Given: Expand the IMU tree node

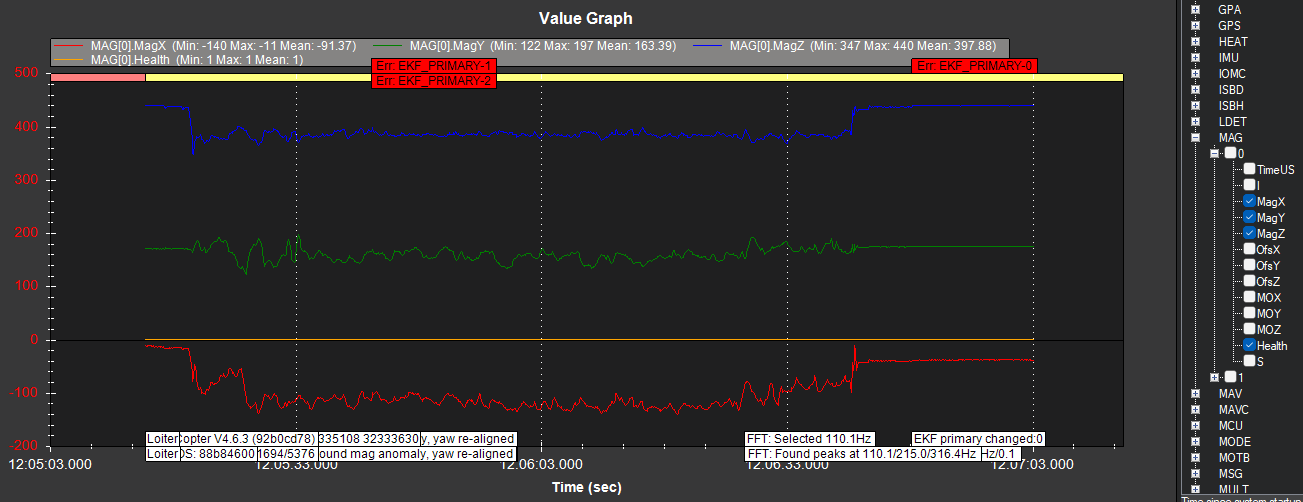Looking at the screenshot, I should click(1195, 57).
